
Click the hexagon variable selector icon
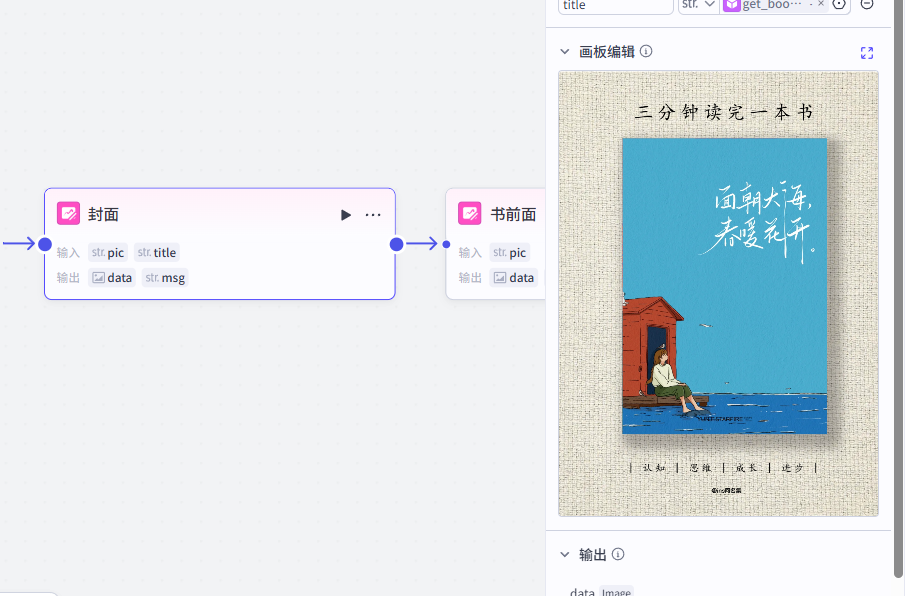839,4
